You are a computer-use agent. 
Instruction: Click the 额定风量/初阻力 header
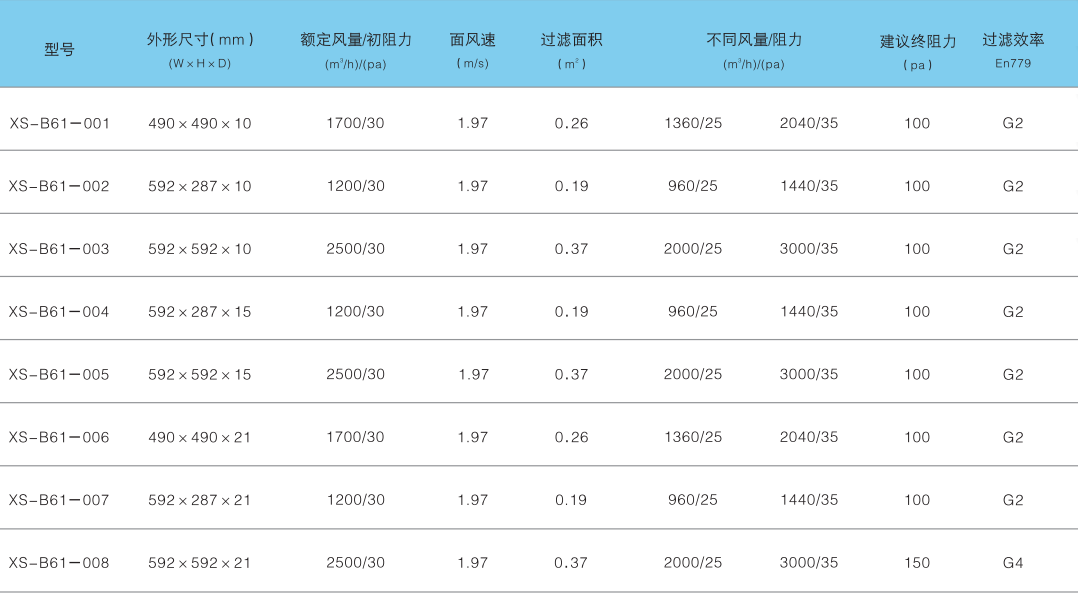click(x=355, y=41)
